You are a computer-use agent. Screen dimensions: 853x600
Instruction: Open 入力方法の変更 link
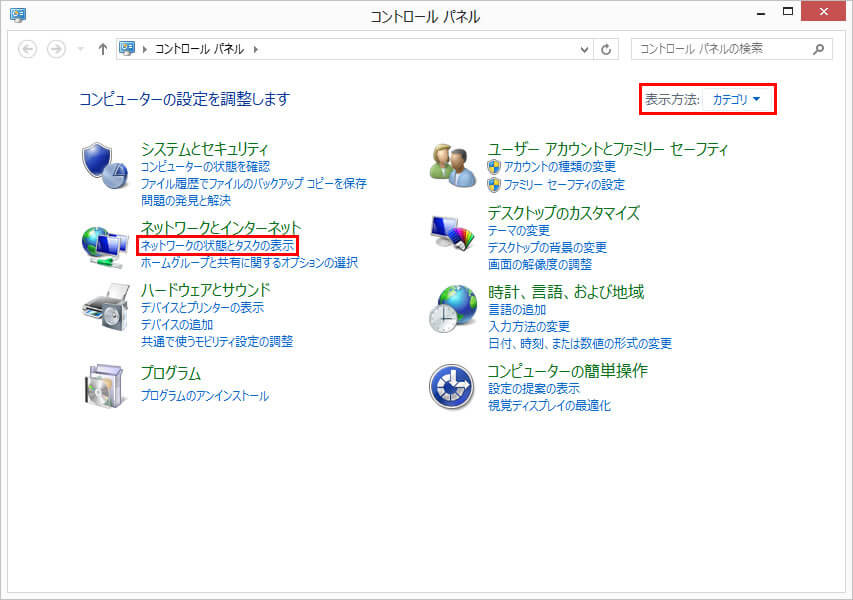pyautogui.click(x=529, y=326)
